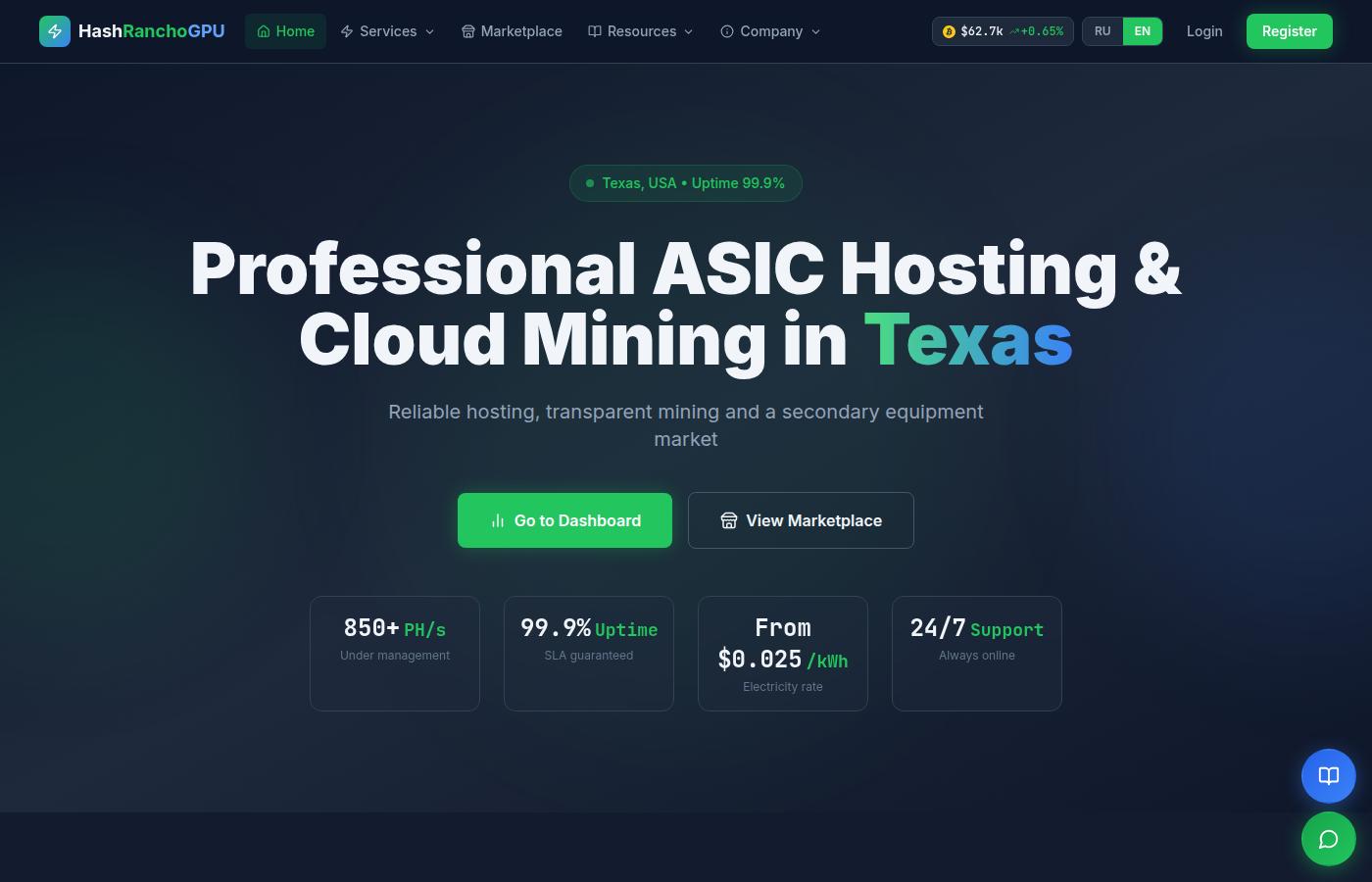Click the Texas, USA uptime badge

[686, 183]
